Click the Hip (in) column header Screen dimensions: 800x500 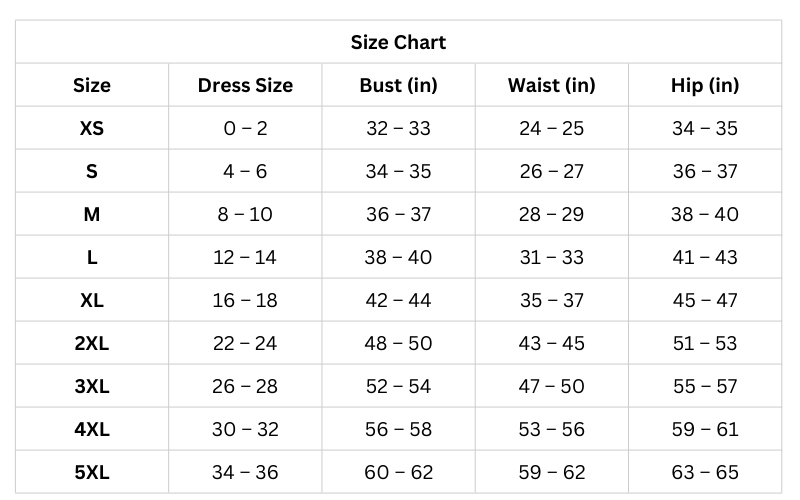[x=705, y=85]
